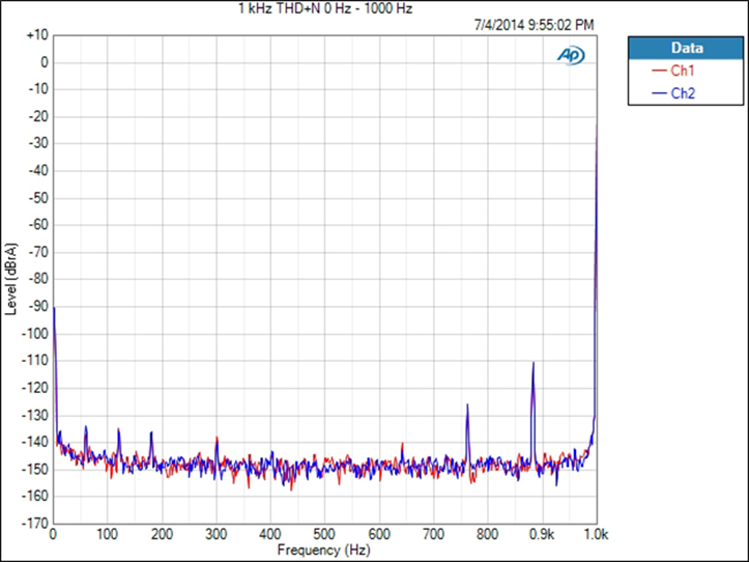
Task: Click the AP logo in the graph corner
Action: coord(571,54)
